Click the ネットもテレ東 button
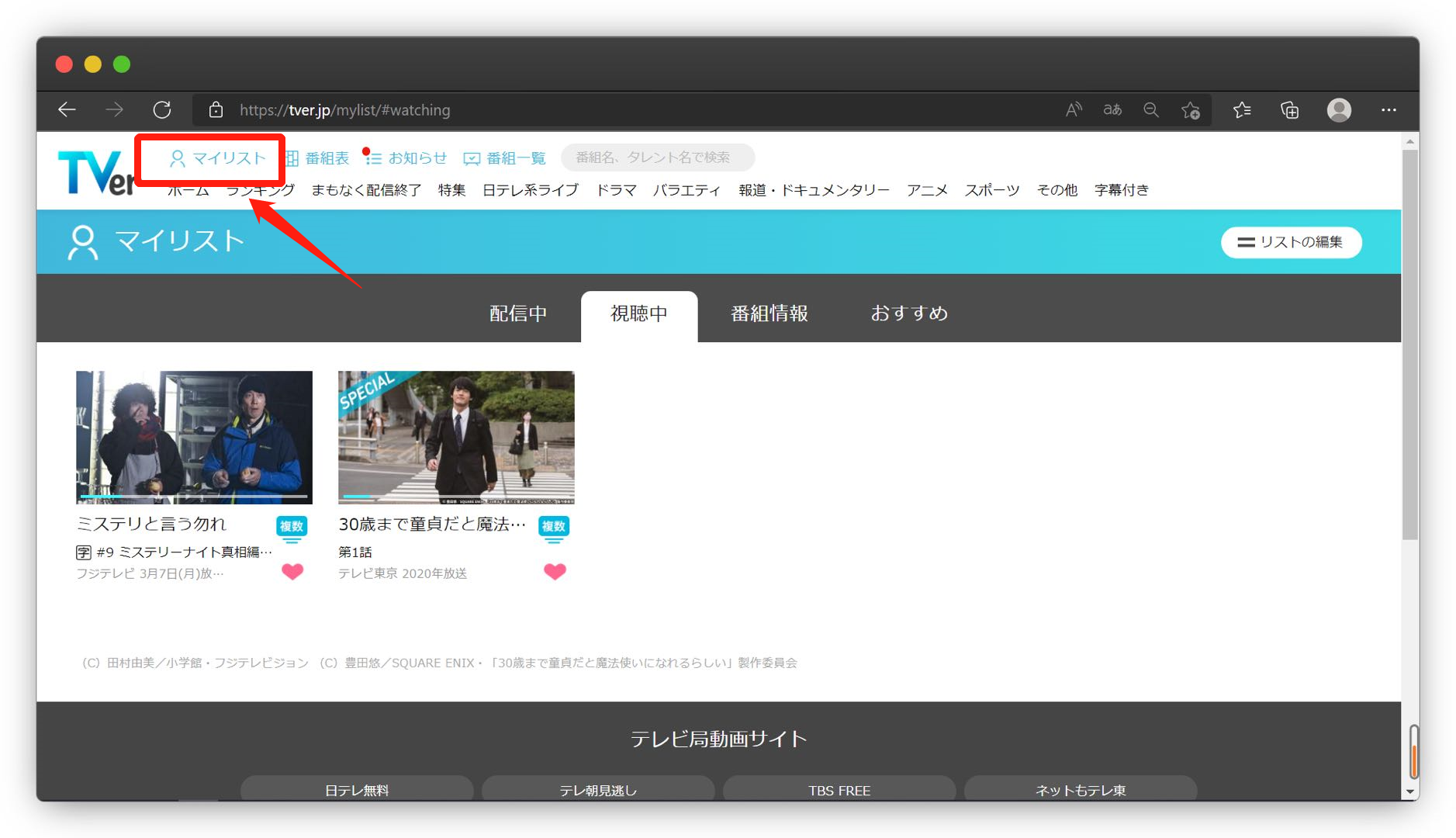 (1081, 788)
